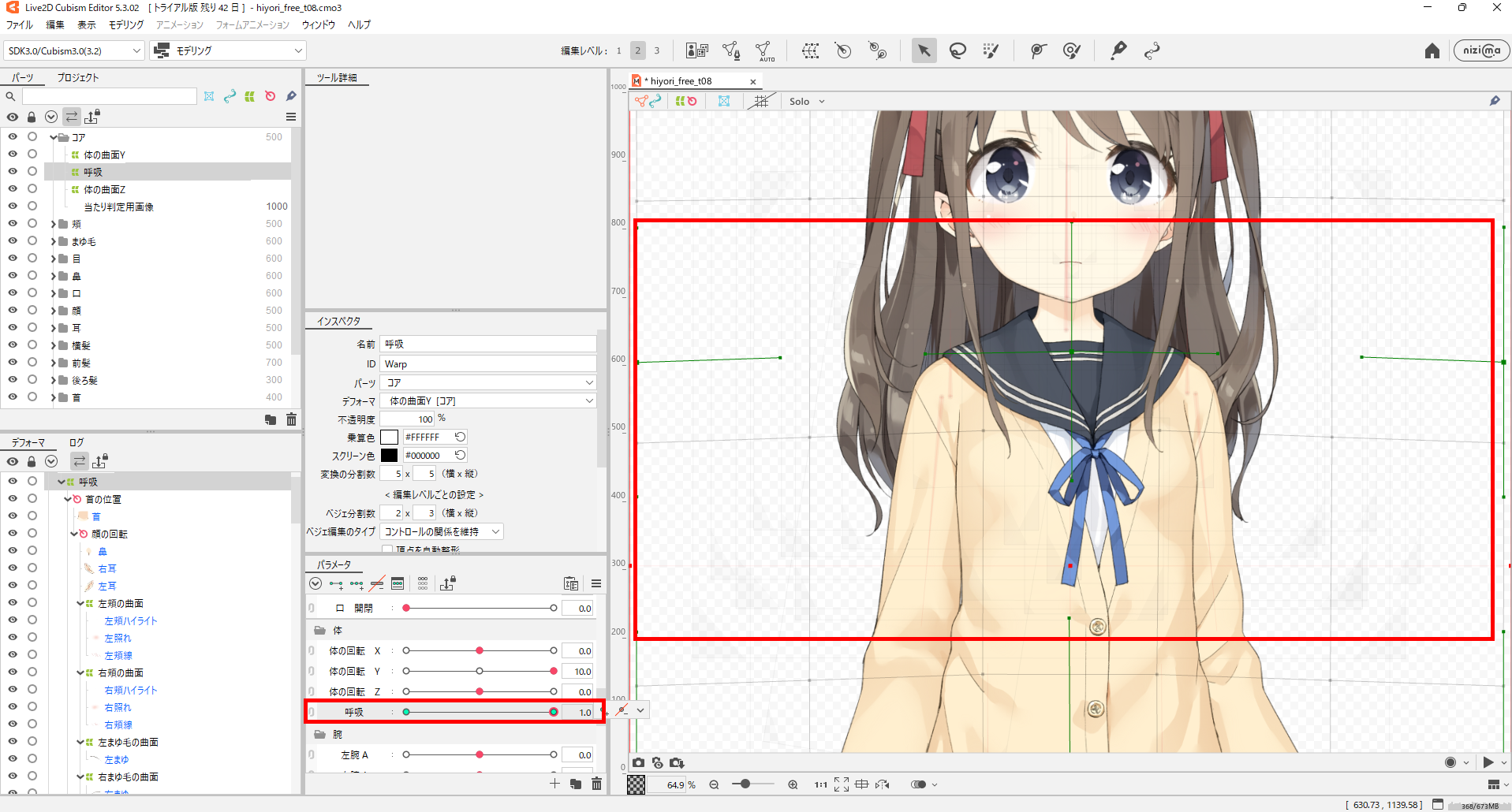Screen dimensions: 1512x812
Task: Click the 呼吸 parameter slider
Action: [x=480, y=712]
